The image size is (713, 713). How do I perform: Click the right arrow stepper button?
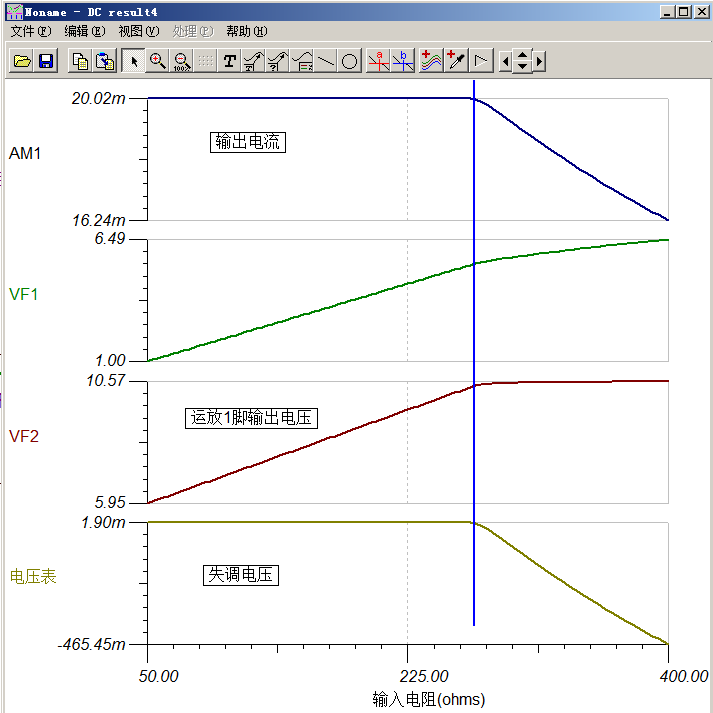(x=539, y=62)
